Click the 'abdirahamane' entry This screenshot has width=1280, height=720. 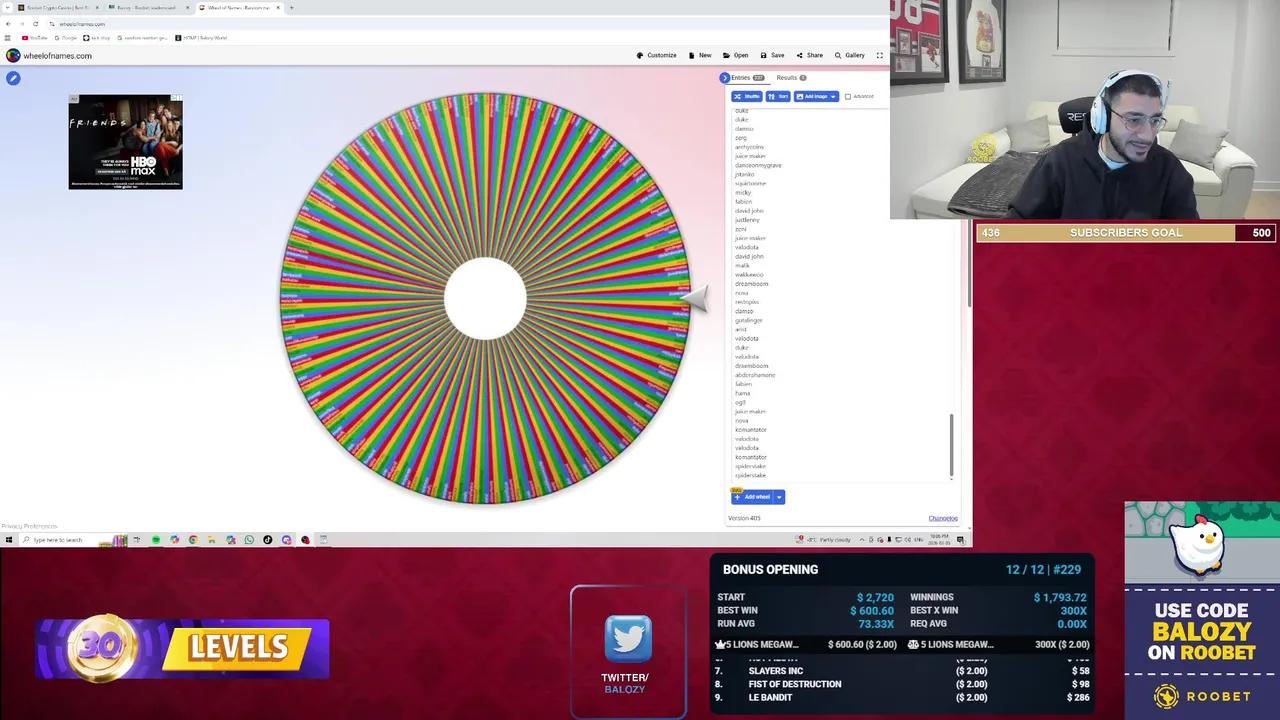coord(755,375)
